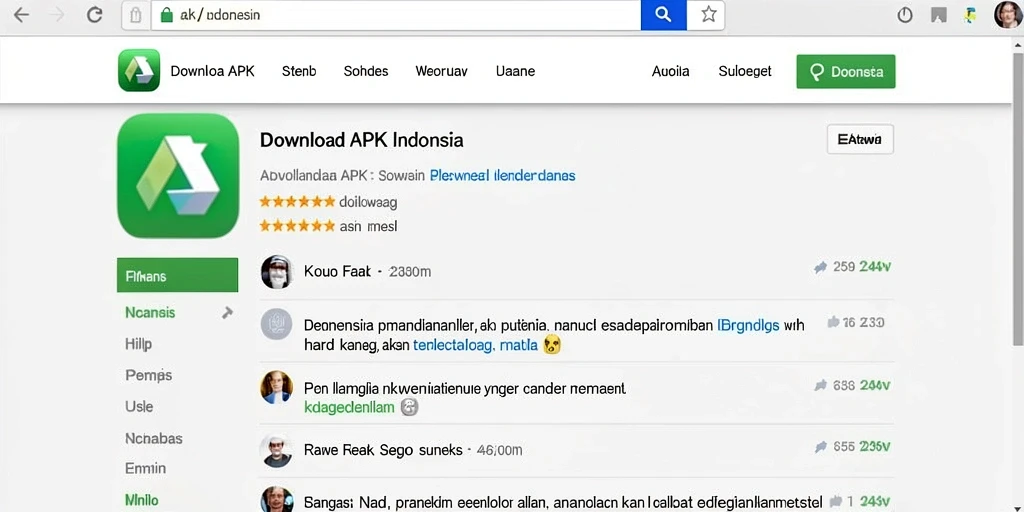Click the bookmark flag extension icon
The width and height of the screenshot is (1024, 512).
tap(939, 15)
